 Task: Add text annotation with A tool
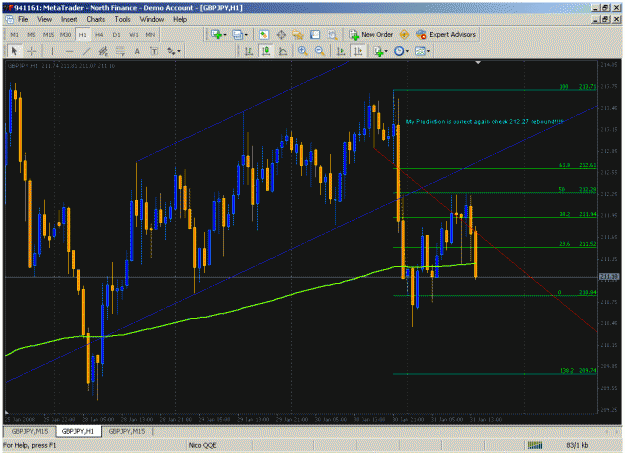pyautogui.click(x=137, y=51)
